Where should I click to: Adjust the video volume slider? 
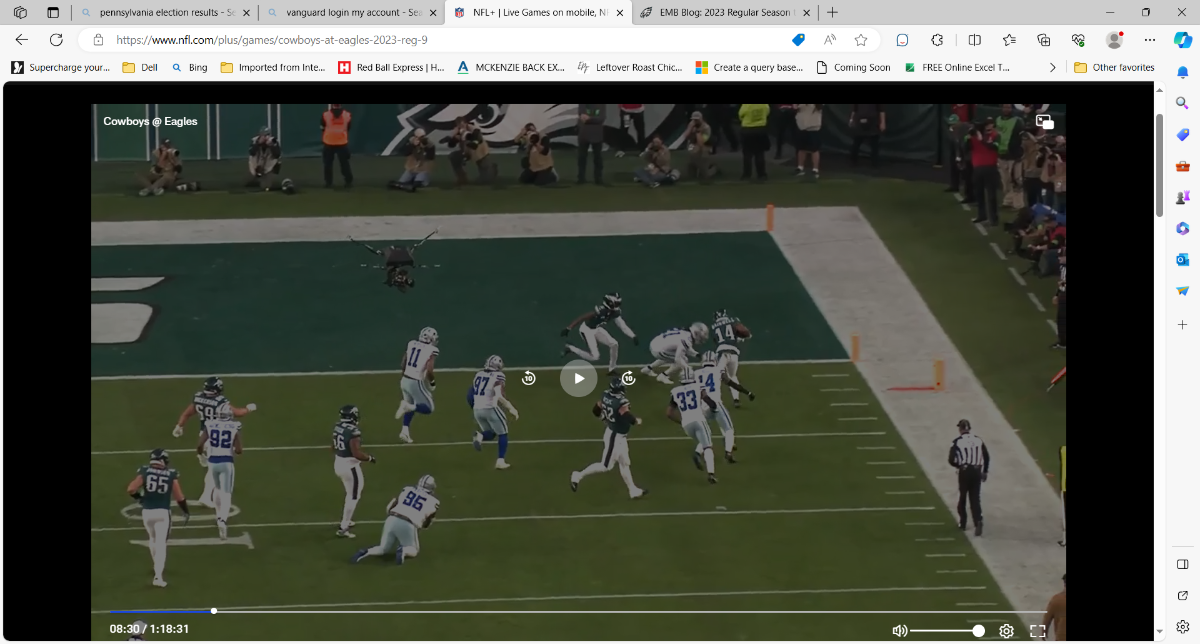click(946, 630)
